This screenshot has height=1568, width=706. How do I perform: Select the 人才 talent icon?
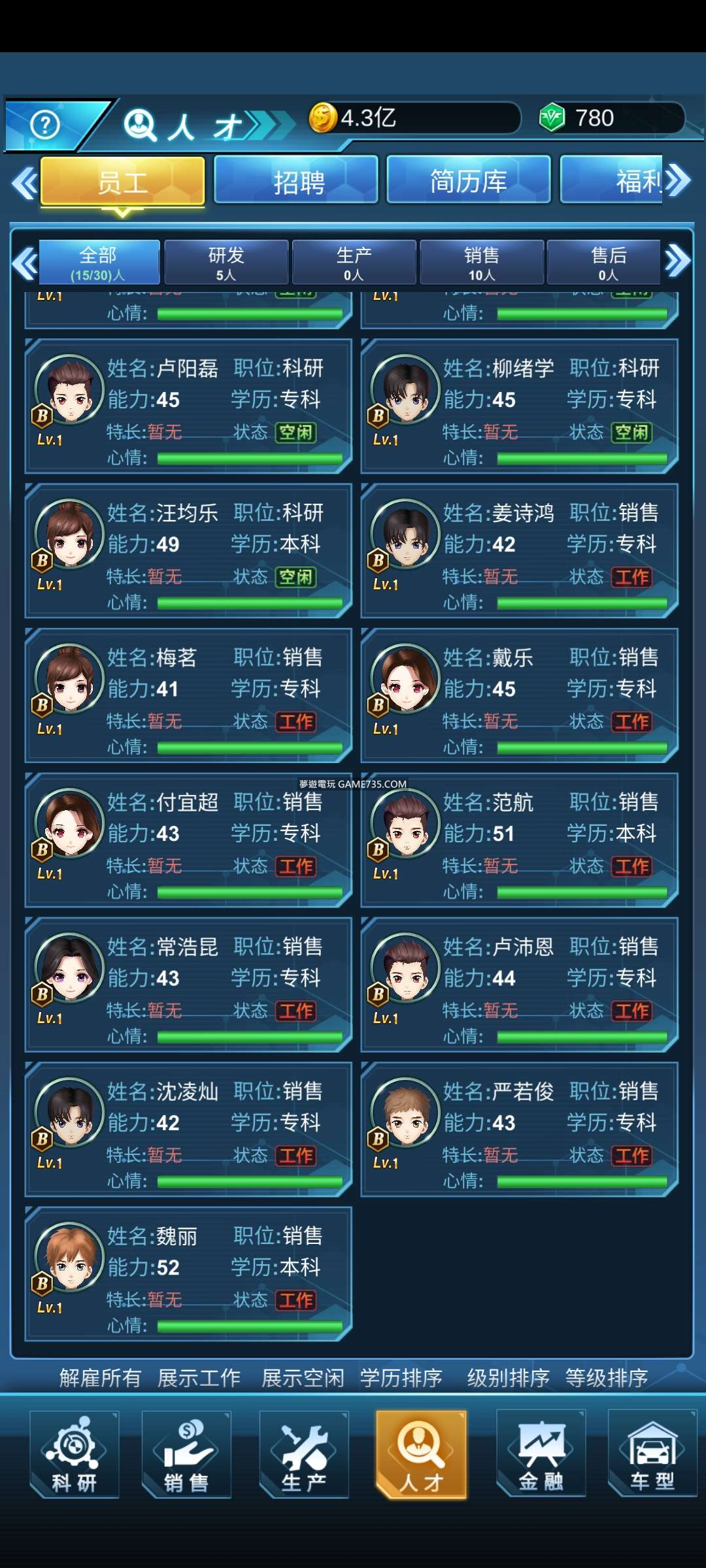coord(421,1454)
